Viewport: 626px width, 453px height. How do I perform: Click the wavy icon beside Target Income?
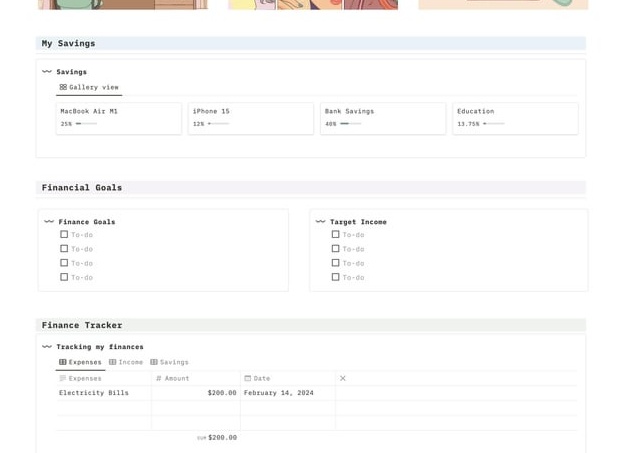click(x=320, y=222)
